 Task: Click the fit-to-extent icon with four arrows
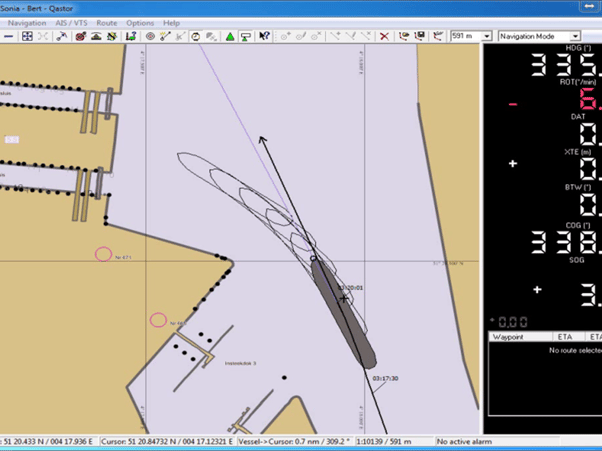(x=27, y=37)
